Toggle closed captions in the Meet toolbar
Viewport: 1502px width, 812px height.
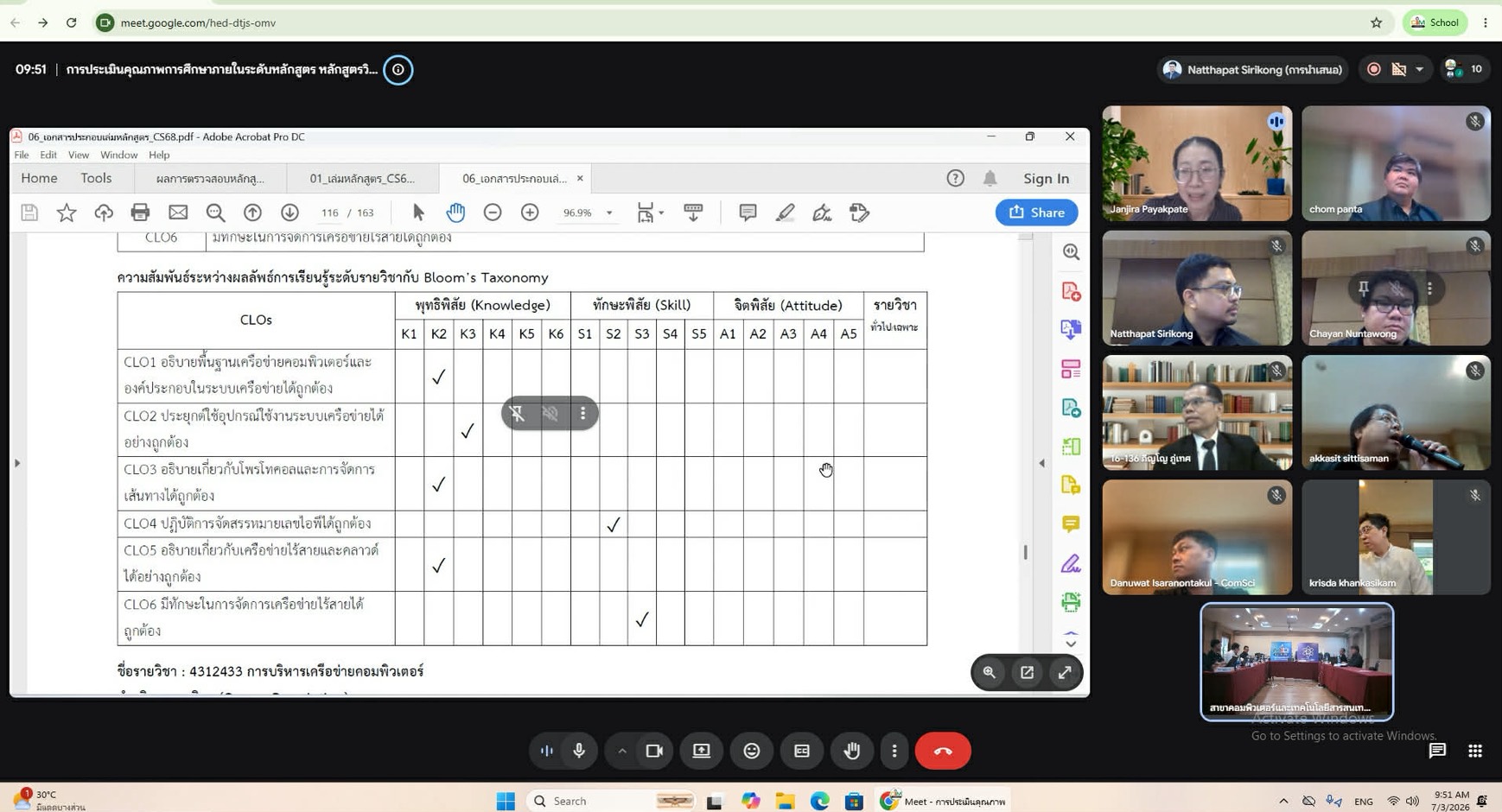click(802, 751)
